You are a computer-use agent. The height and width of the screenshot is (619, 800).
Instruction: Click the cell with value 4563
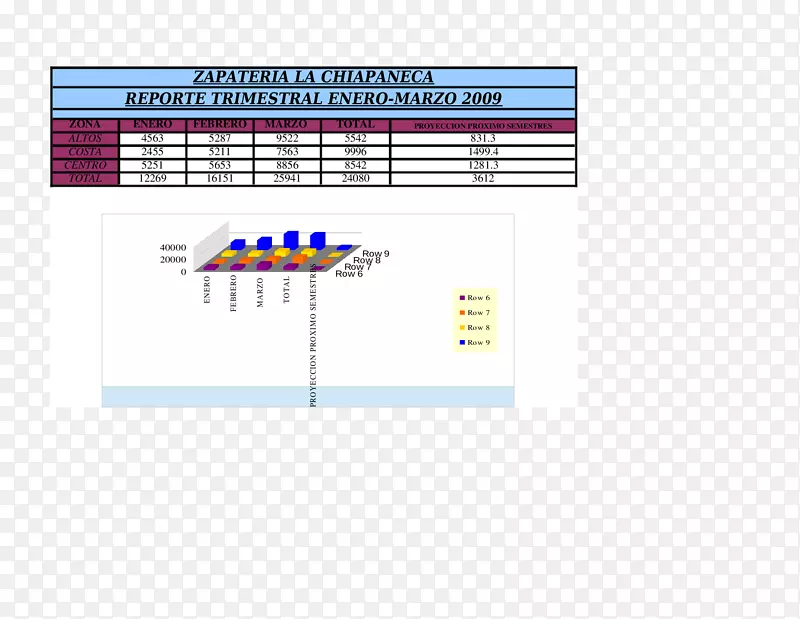click(152, 138)
